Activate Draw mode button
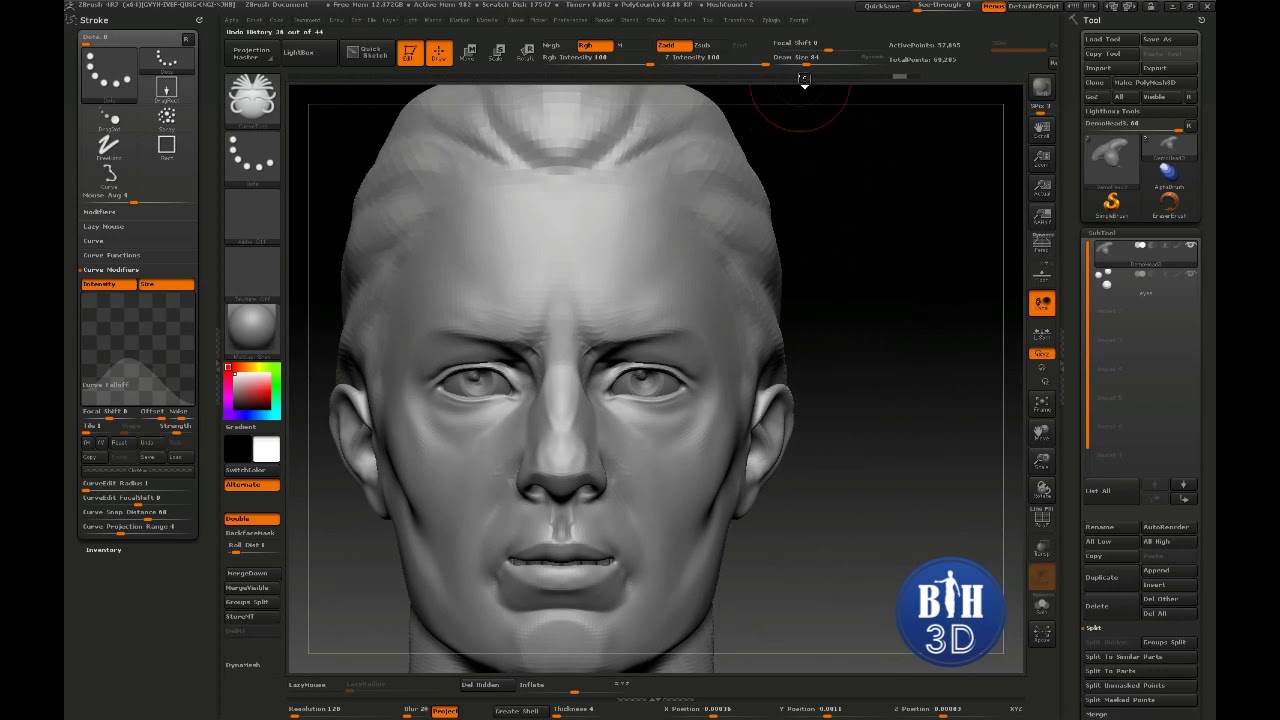The width and height of the screenshot is (1280, 720). tap(438, 53)
